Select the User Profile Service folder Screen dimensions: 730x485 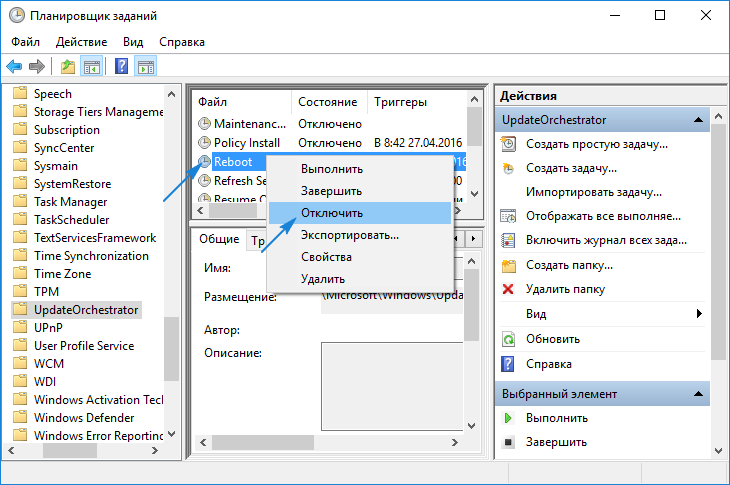[84, 345]
